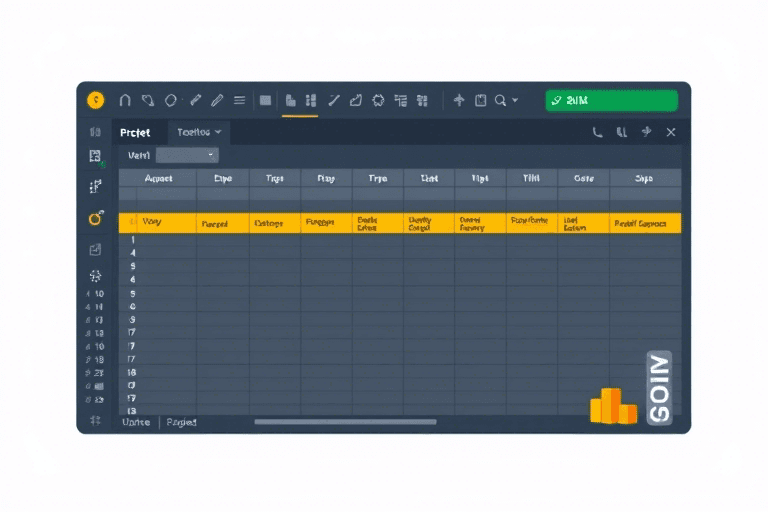
Task: Select the pencil tool in the top toolbar
Action: tap(217, 100)
